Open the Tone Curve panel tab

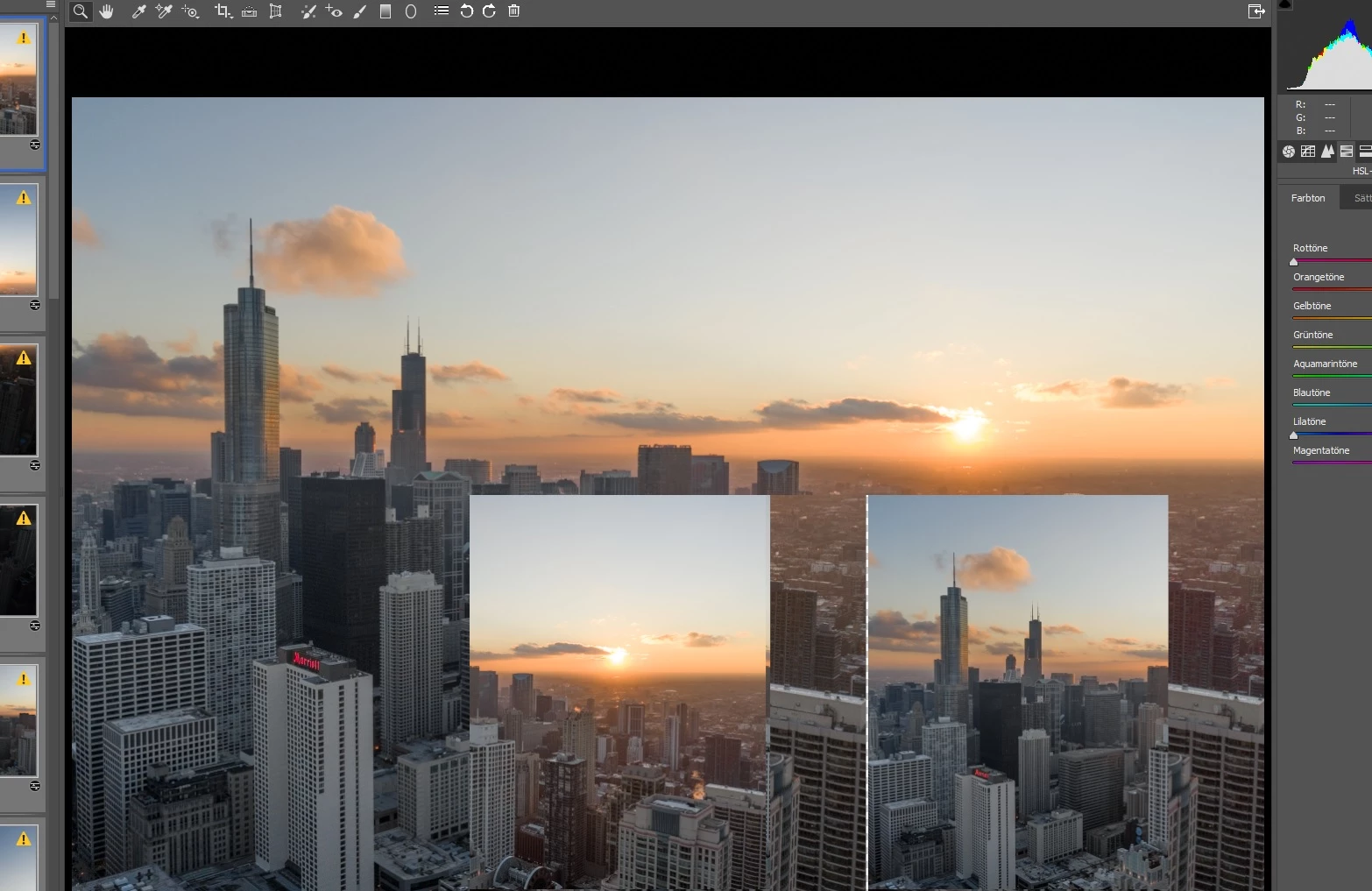[x=1308, y=152]
